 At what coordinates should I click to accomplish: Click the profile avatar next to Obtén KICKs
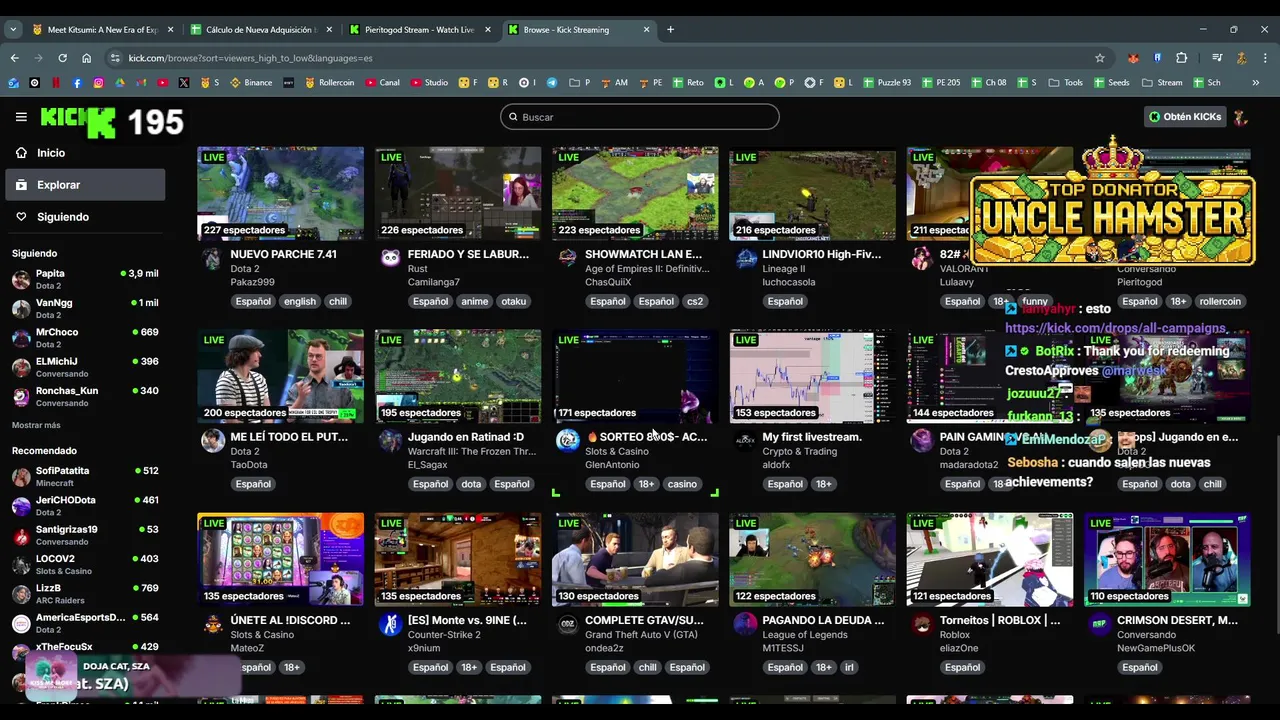click(1240, 117)
